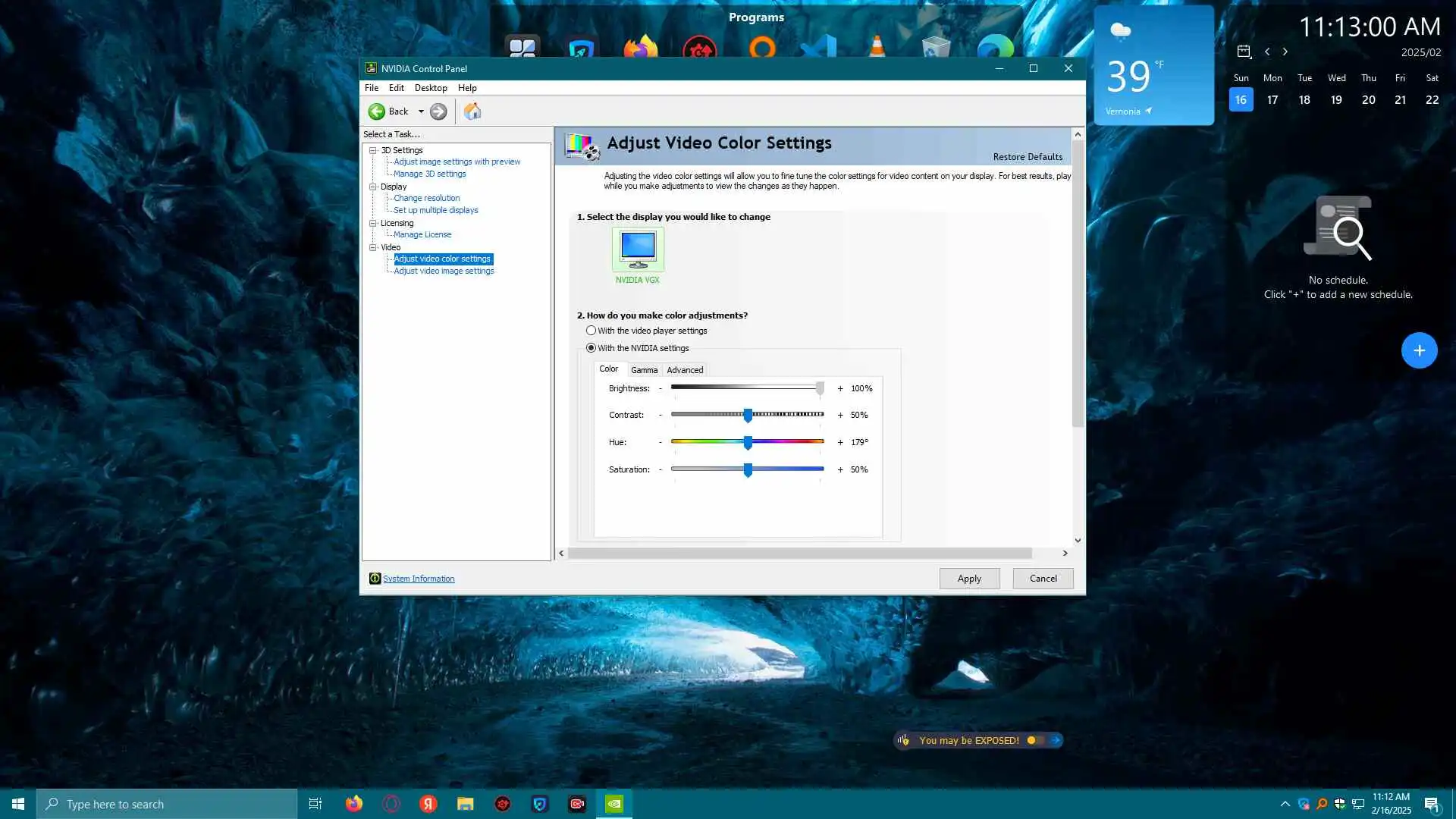1456x819 pixels.
Task: Open the Desktop menu
Action: point(430,88)
